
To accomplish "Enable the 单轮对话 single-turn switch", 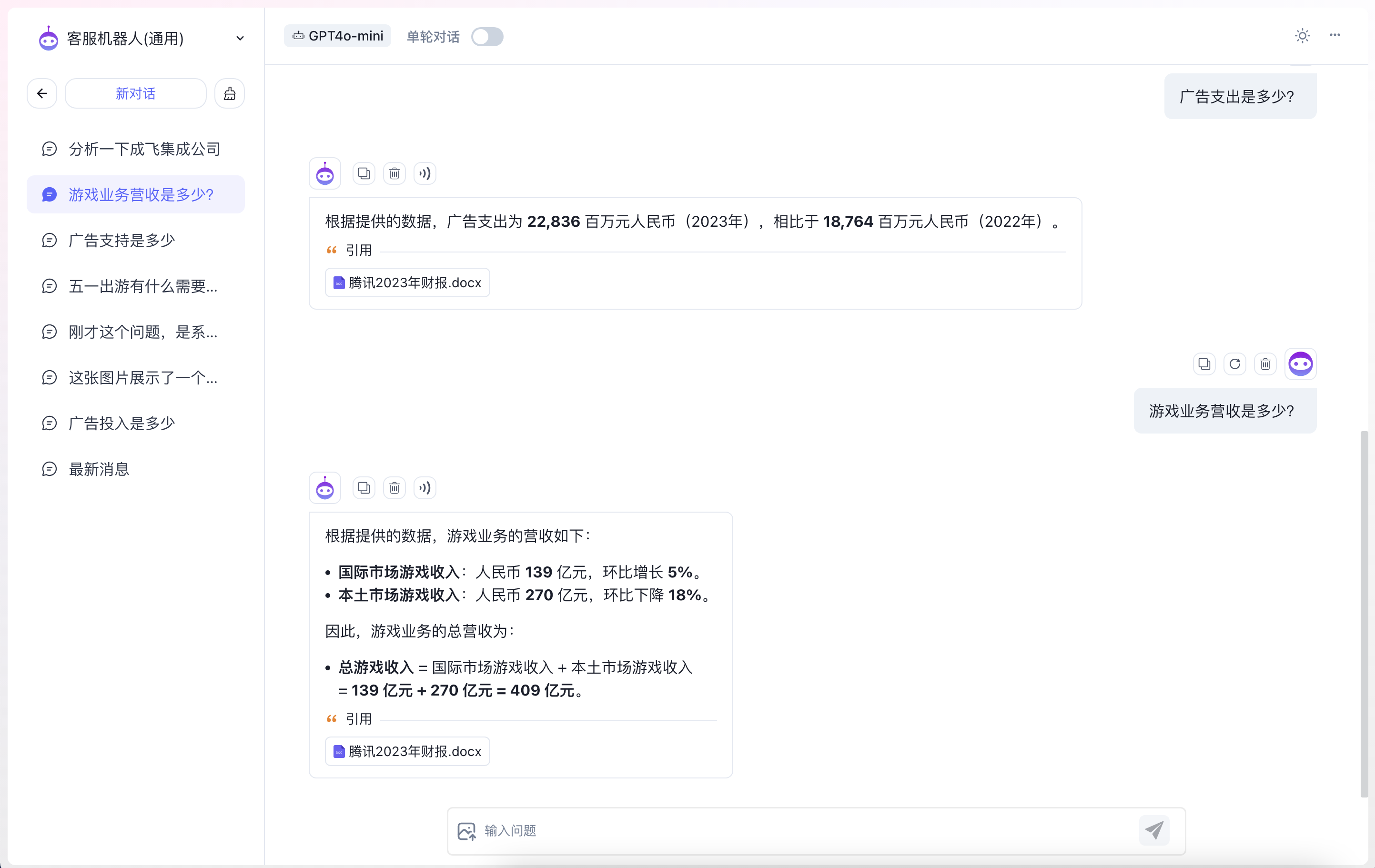I will tap(487, 37).
